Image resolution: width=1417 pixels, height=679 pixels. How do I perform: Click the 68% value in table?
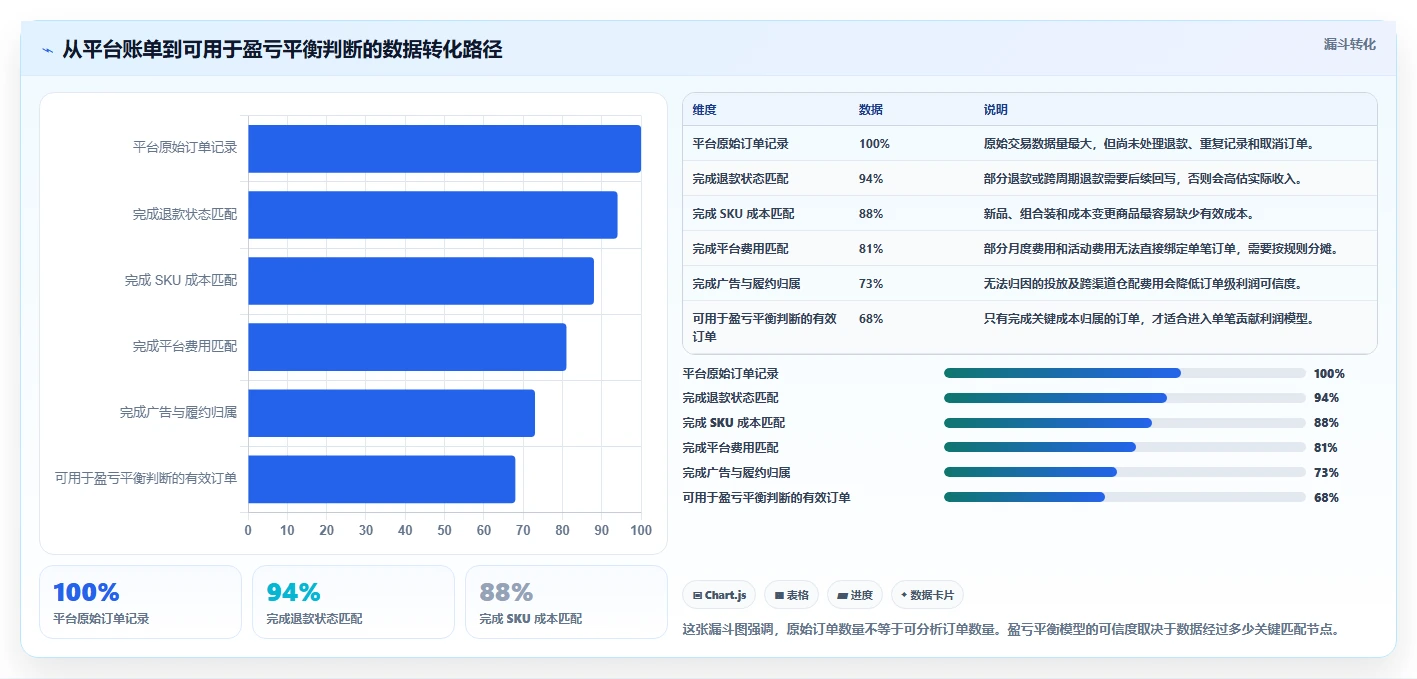point(870,319)
